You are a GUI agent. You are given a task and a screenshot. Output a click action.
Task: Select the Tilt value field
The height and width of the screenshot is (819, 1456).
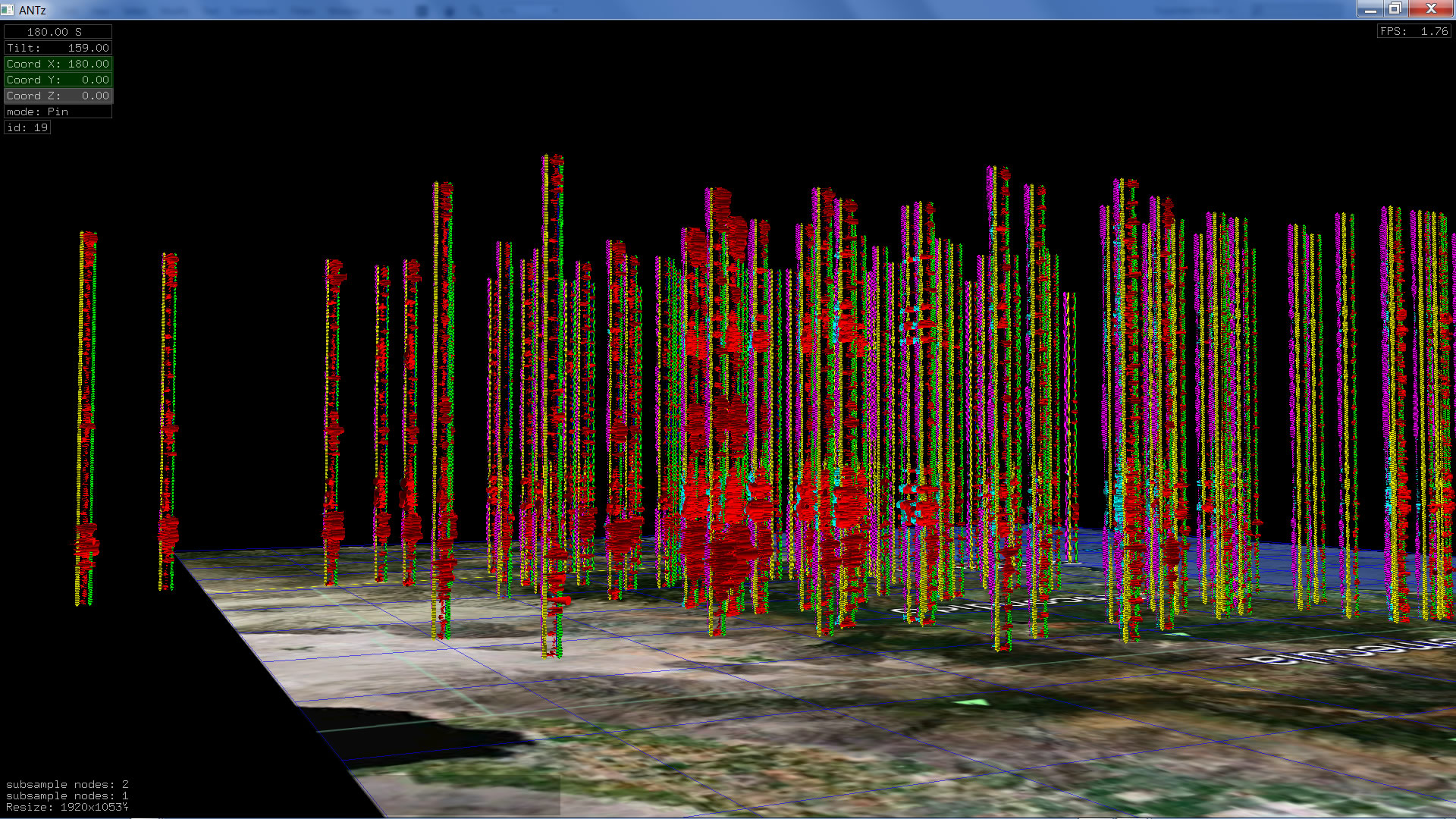(58, 48)
